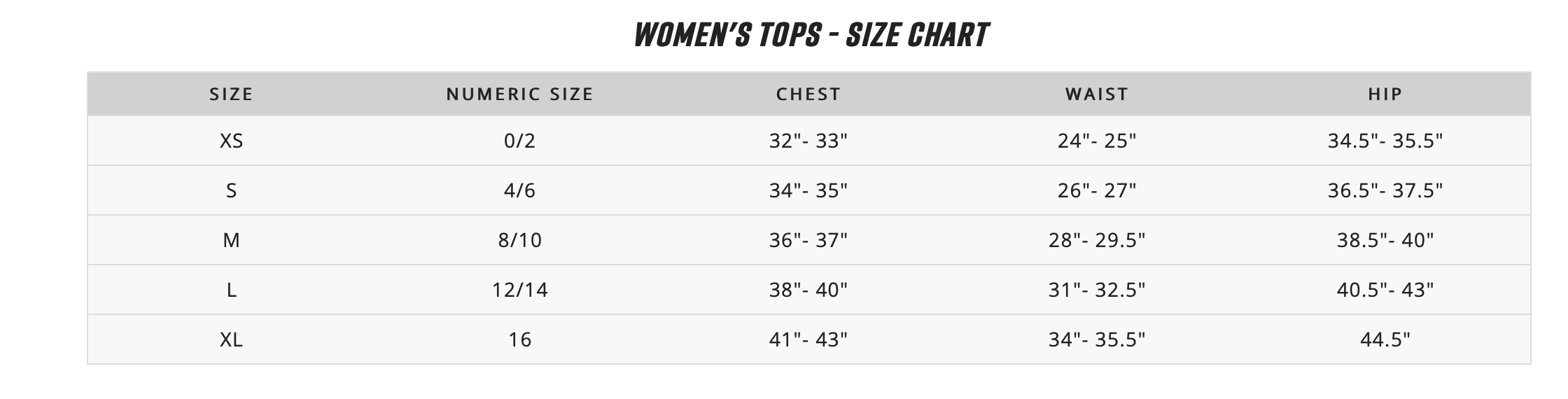Click the HIP column header

pyautogui.click(x=1385, y=94)
